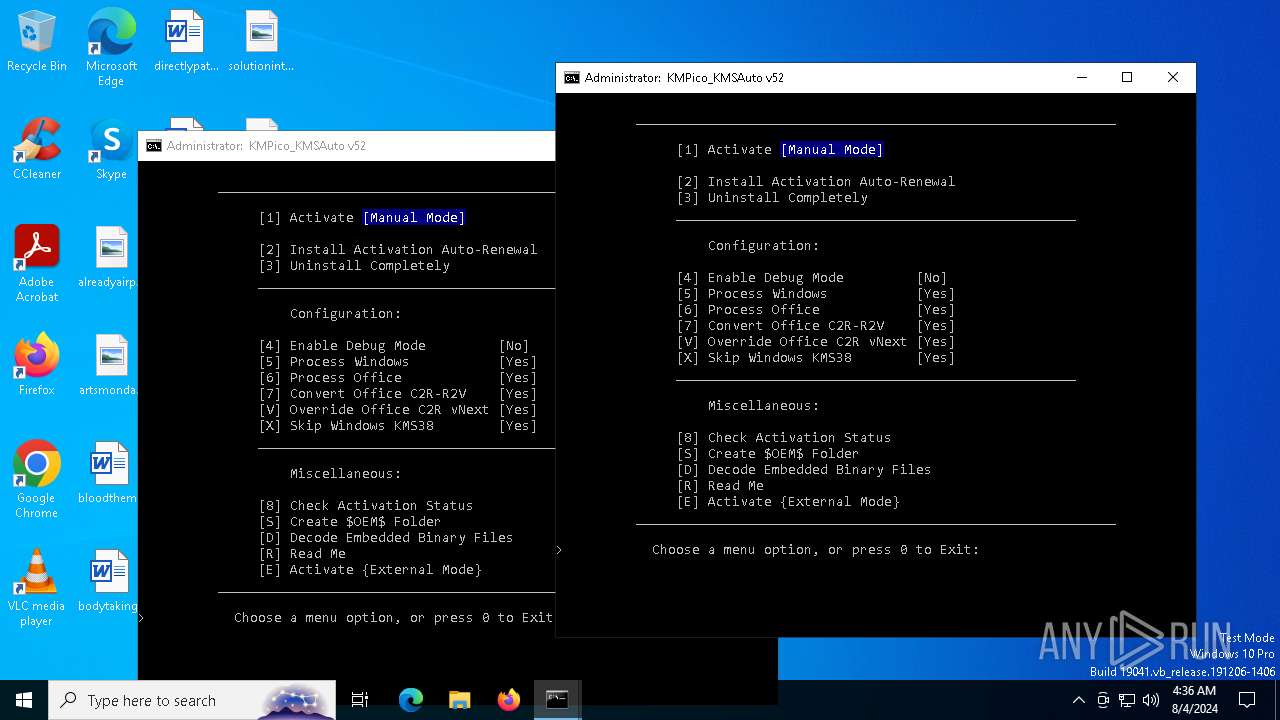Click '[No]' value beside Debug Mode, front window
The width and height of the screenshot is (1280, 720).
pos(932,278)
